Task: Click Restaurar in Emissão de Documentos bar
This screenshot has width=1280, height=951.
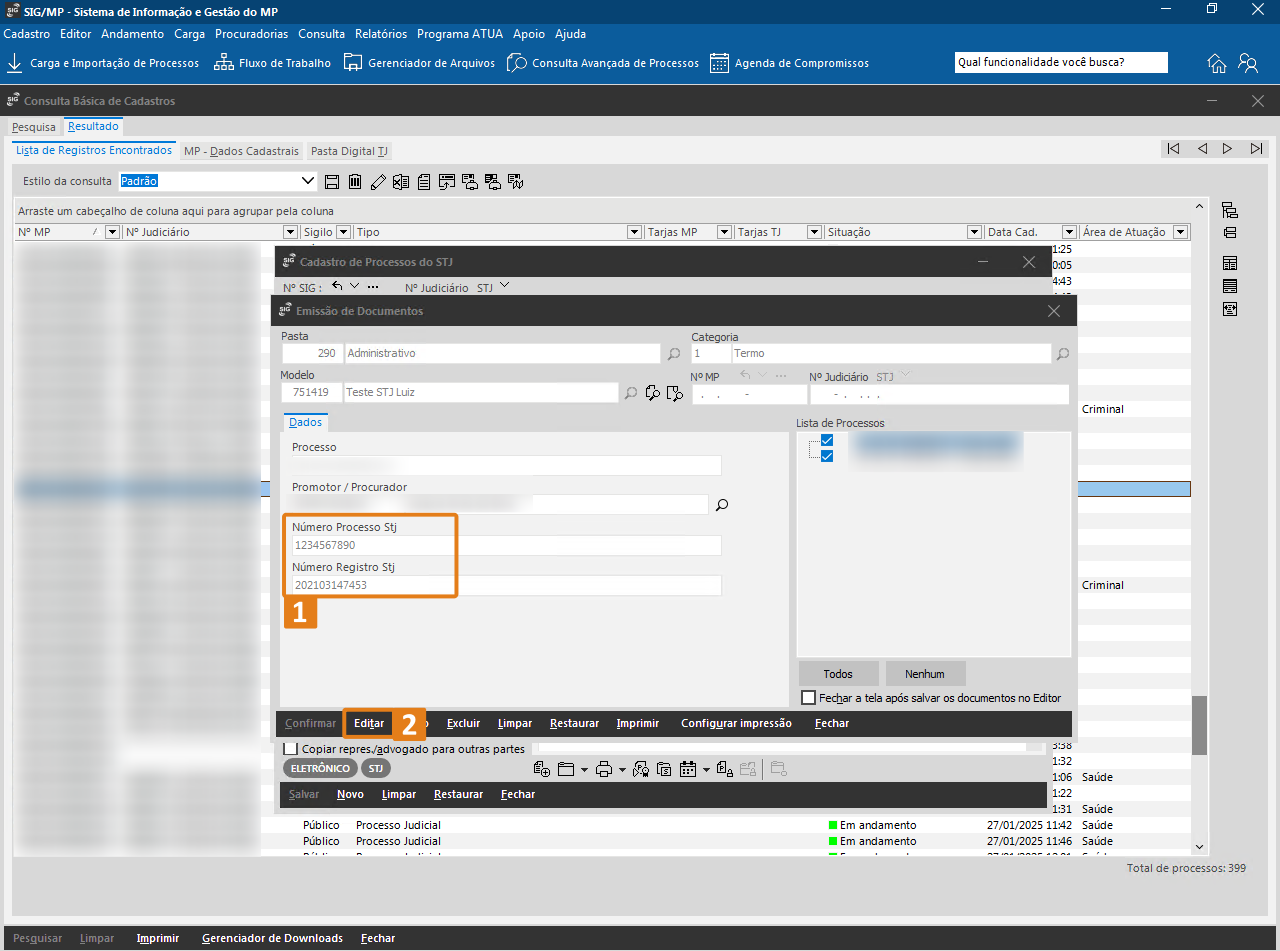Action: 574,723
